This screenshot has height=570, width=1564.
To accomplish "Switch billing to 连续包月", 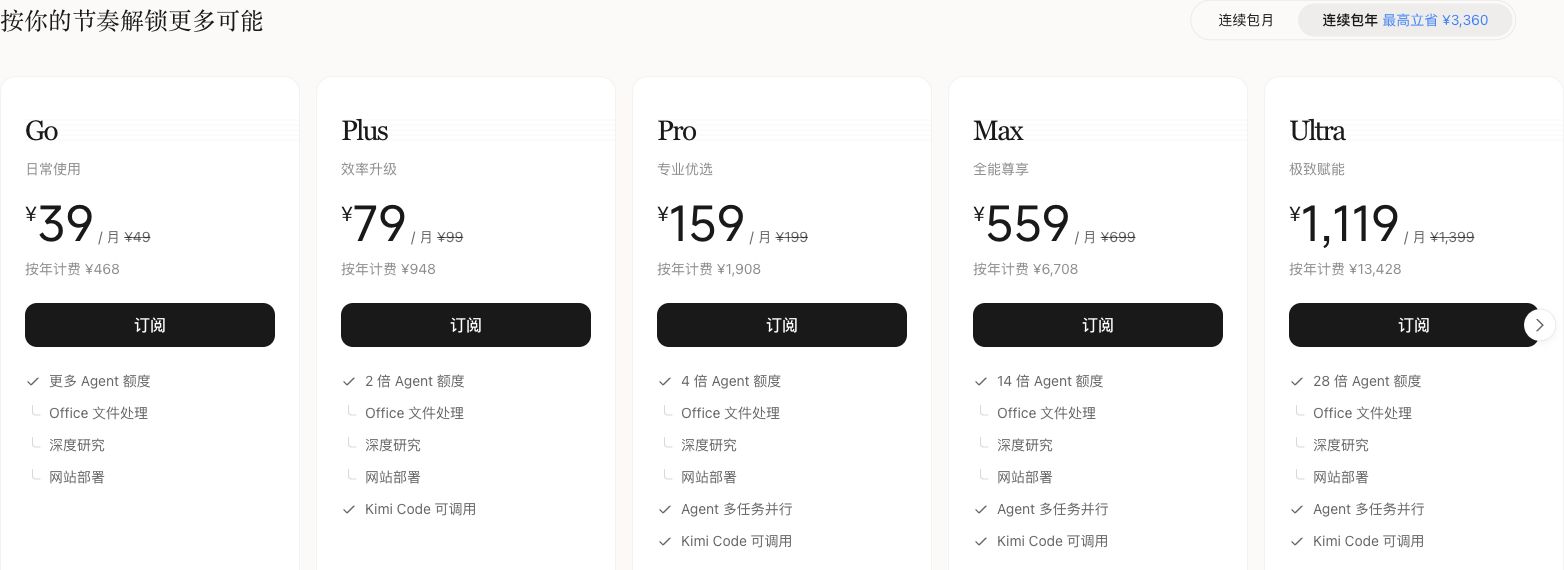I will [1246, 20].
